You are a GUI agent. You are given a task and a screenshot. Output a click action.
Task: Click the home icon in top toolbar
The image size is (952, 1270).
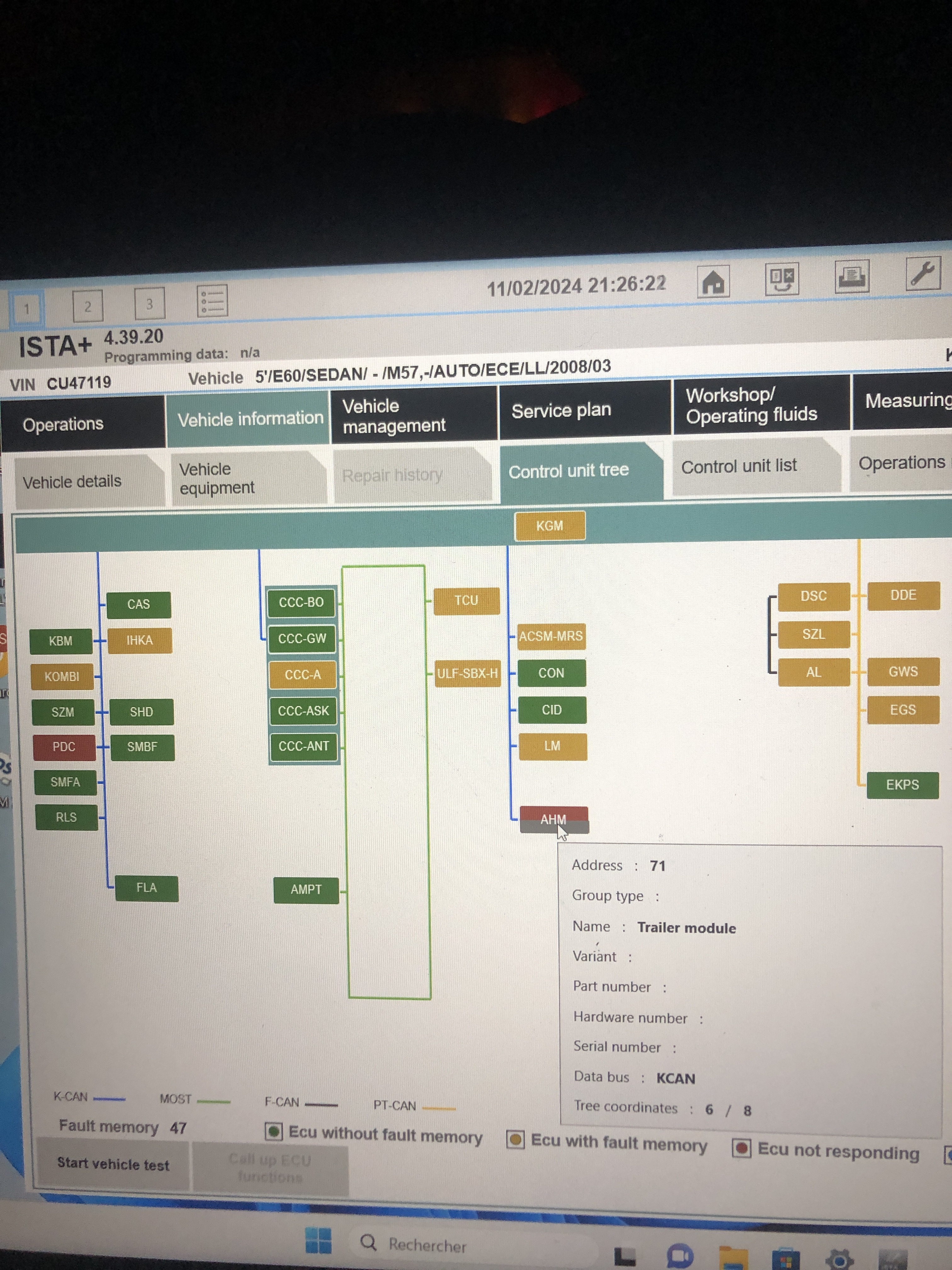click(713, 281)
